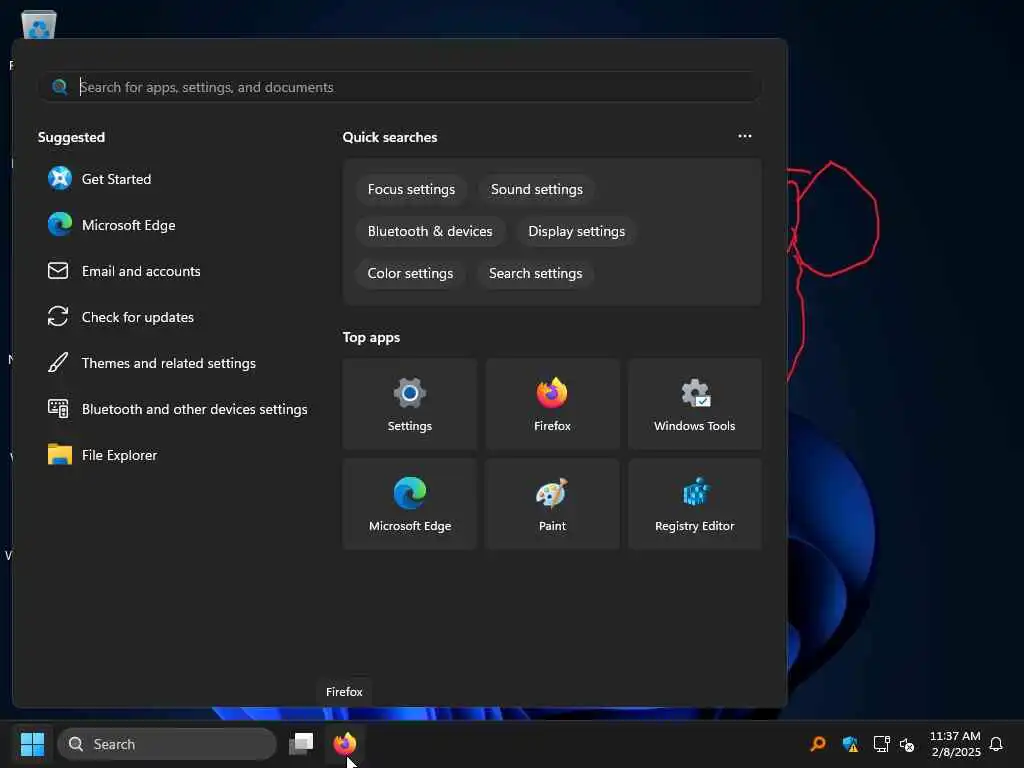Launch Microsoft Edge tile in Top apps
This screenshot has width=1024, height=768.
[x=409, y=504]
